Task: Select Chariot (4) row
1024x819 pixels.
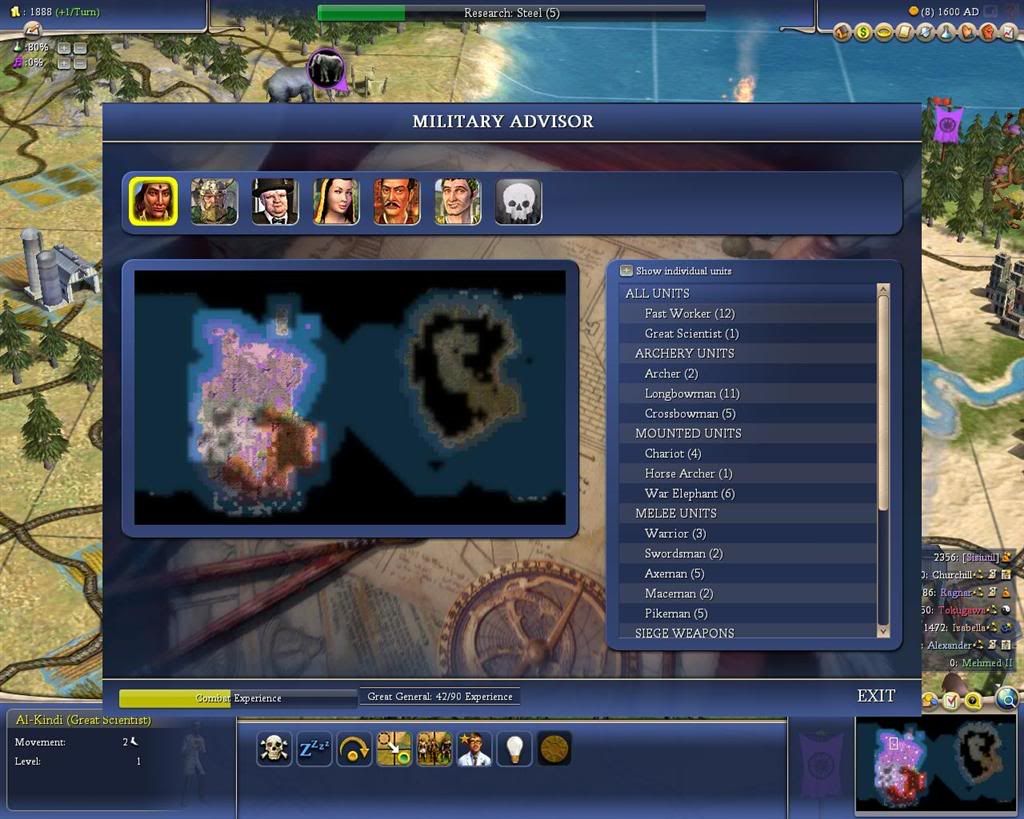Action: click(x=748, y=453)
